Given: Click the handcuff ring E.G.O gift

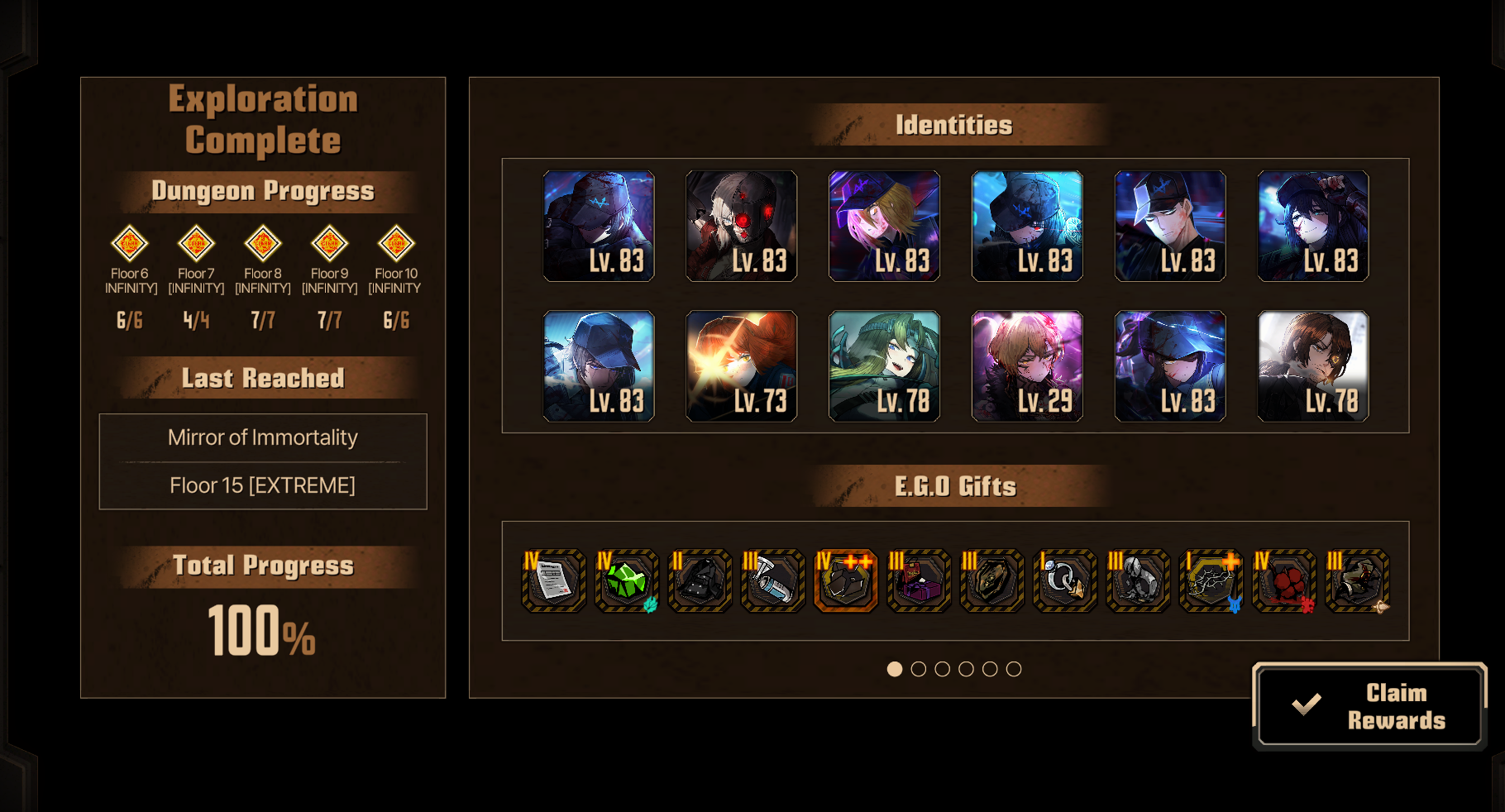Looking at the screenshot, I should coord(1064,580).
